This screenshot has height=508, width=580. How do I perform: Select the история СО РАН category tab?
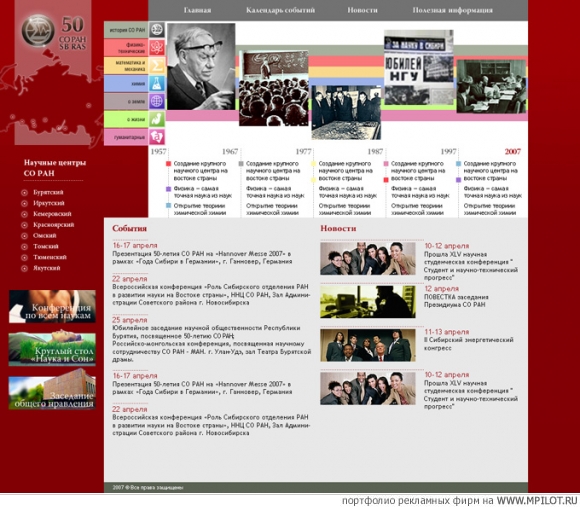click(x=126, y=30)
